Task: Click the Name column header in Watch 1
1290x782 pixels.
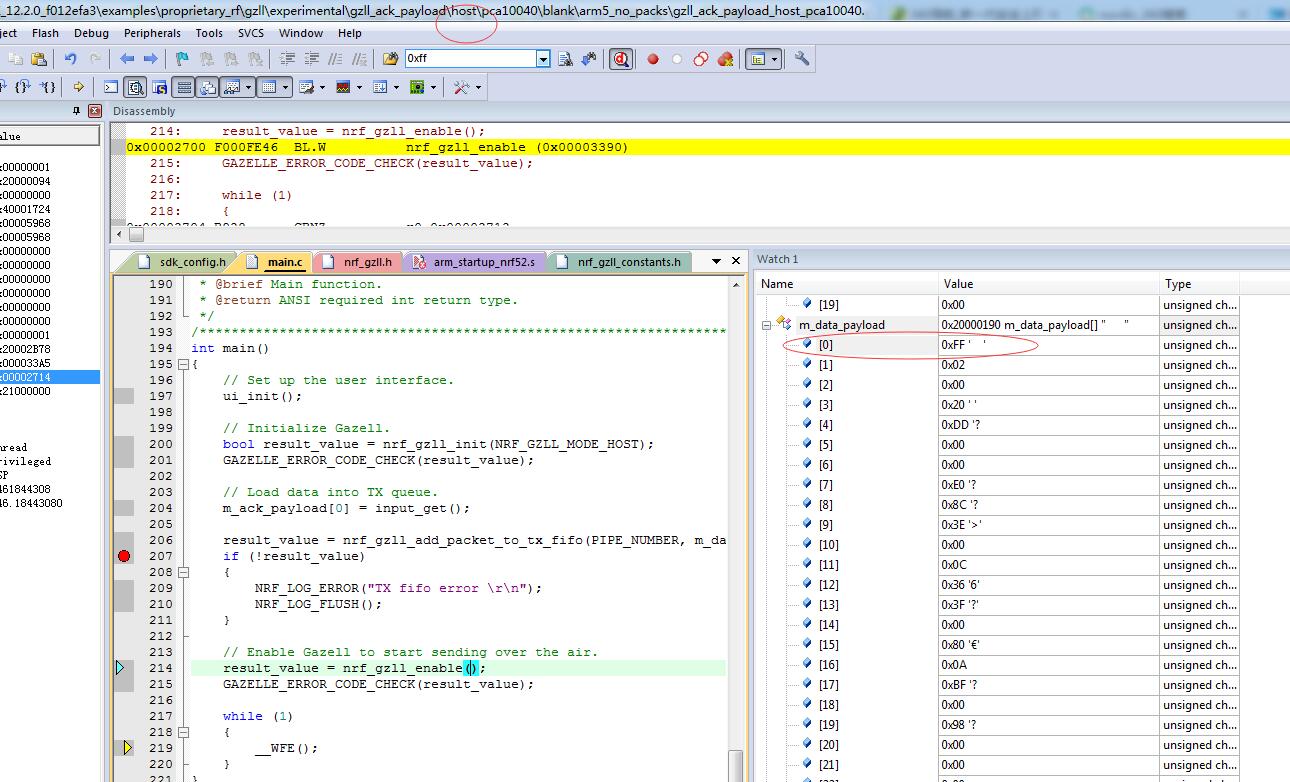Action: 847,284
